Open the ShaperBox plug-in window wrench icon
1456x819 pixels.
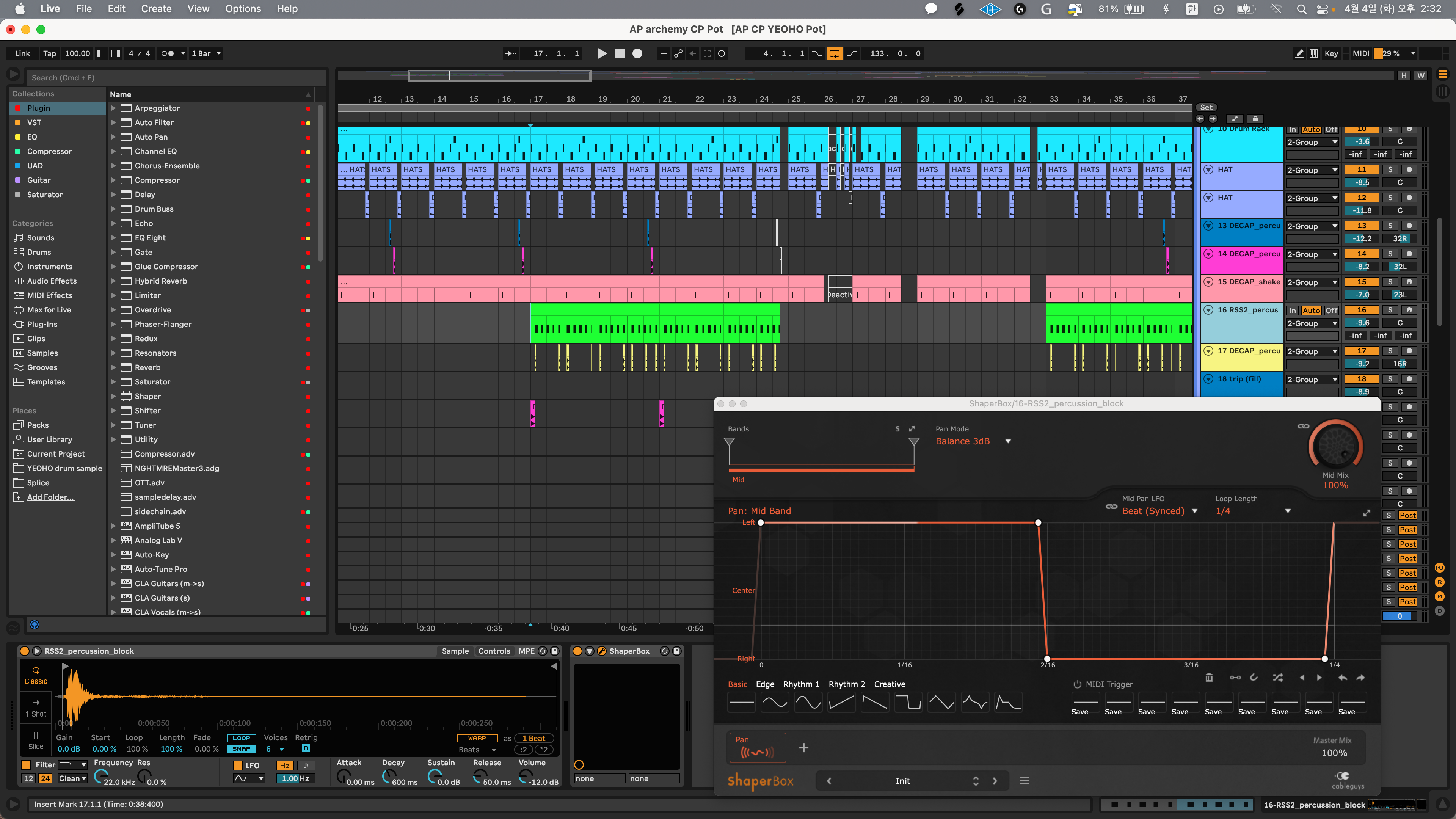601,651
